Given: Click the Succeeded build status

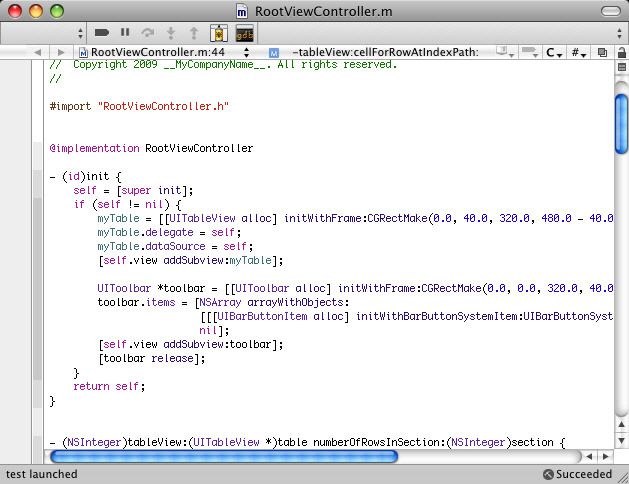Looking at the screenshot, I should pos(577,474).
